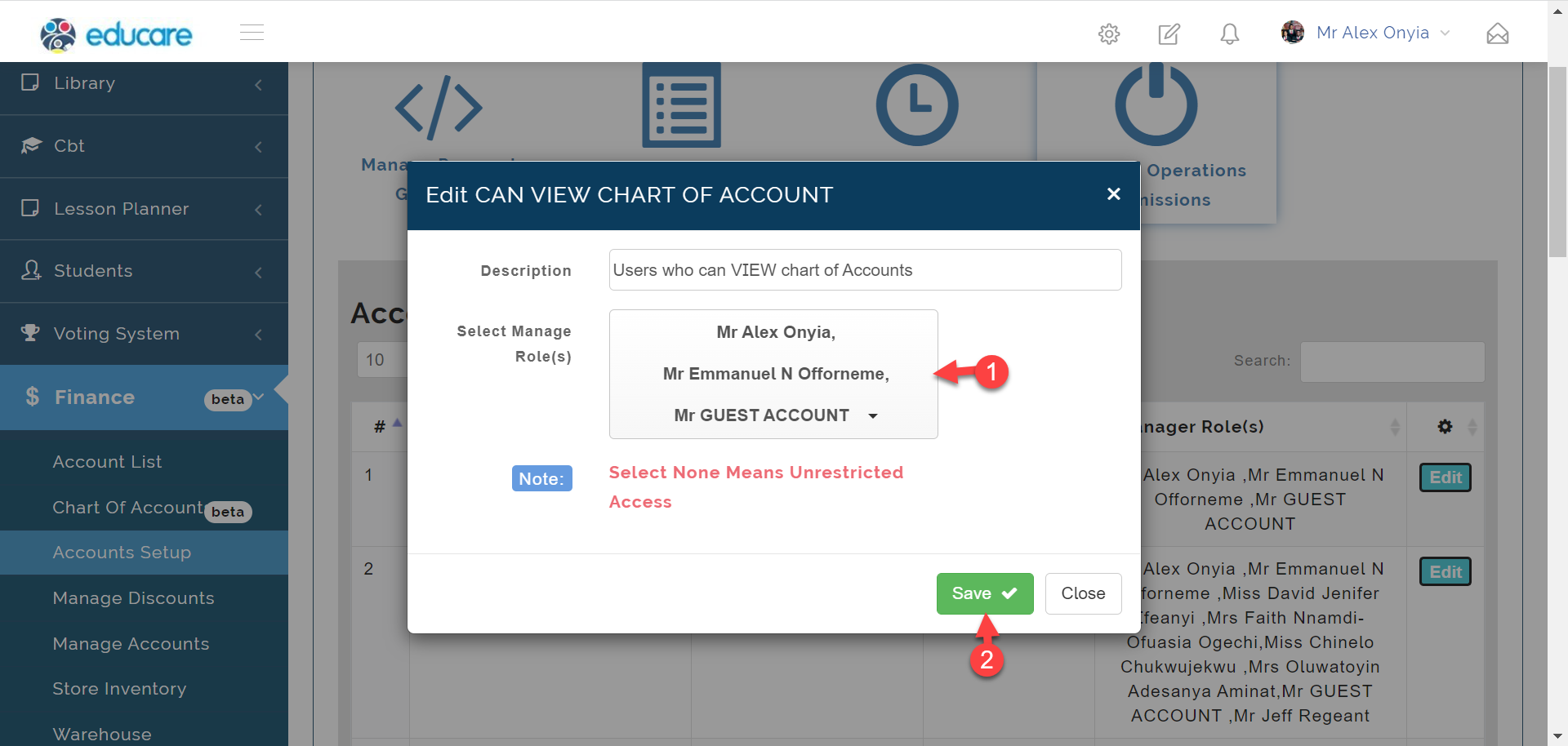Open the mail envelope icon
The width and height of the screenshot is (1568, 746).
[x=1498, y=33]
